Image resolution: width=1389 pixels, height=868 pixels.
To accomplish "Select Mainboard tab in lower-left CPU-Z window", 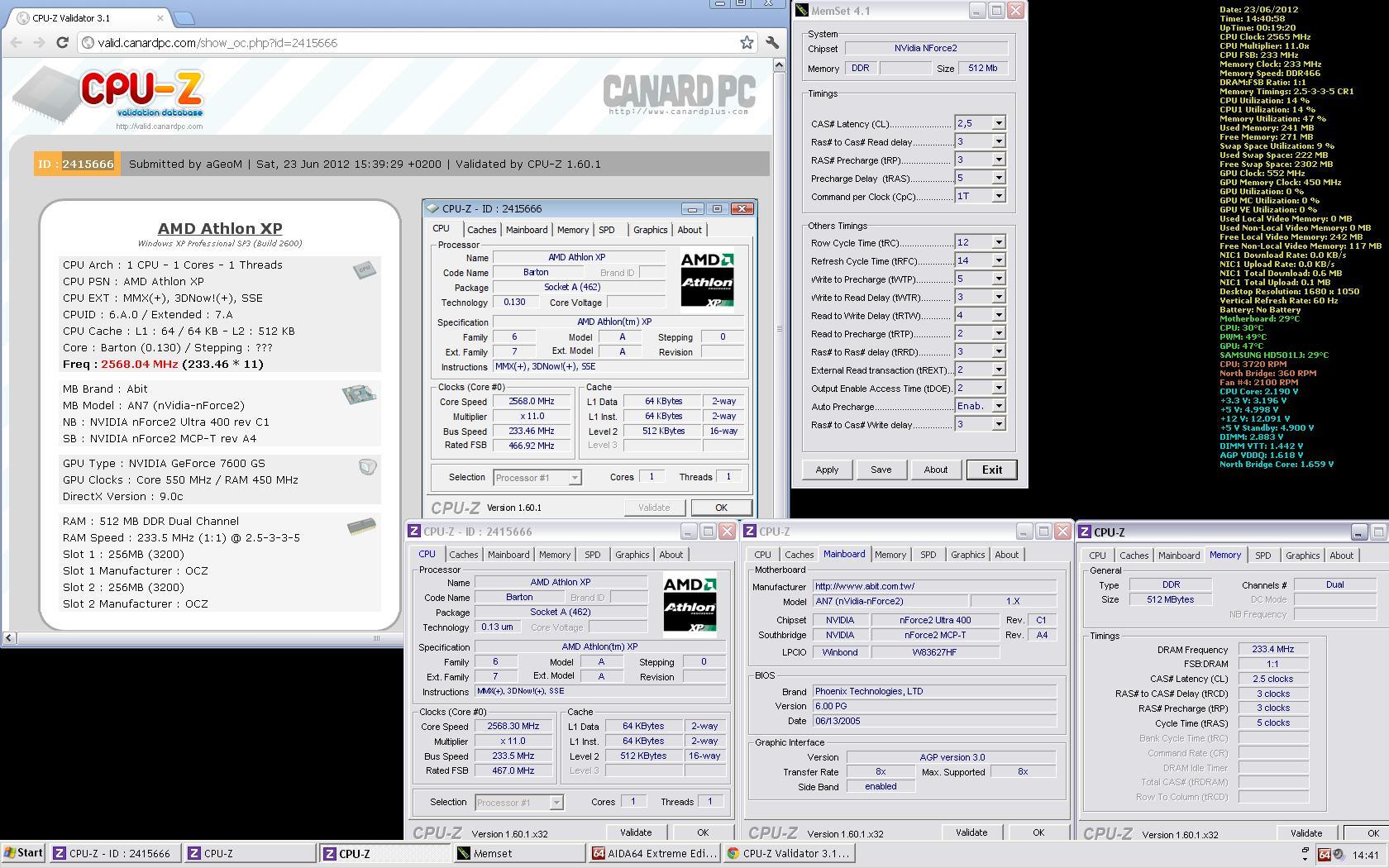I will [x=508, y=555].
